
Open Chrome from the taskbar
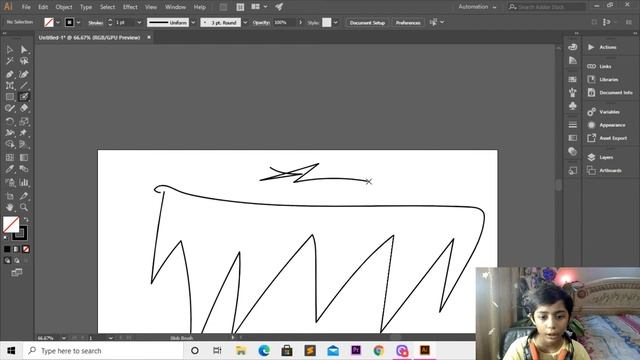[379, 351]
